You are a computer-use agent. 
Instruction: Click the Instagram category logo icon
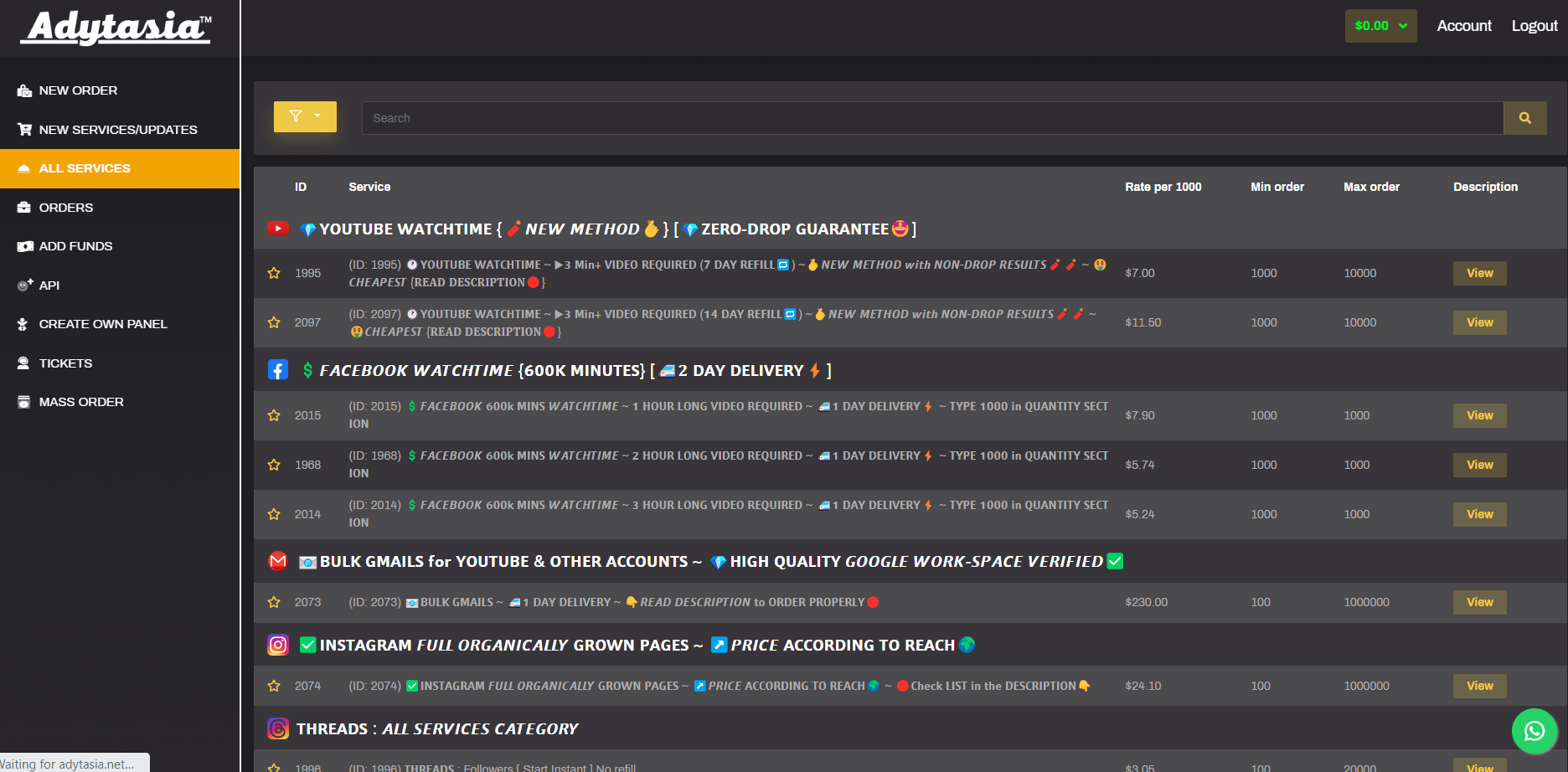click(x=278, y=645)
